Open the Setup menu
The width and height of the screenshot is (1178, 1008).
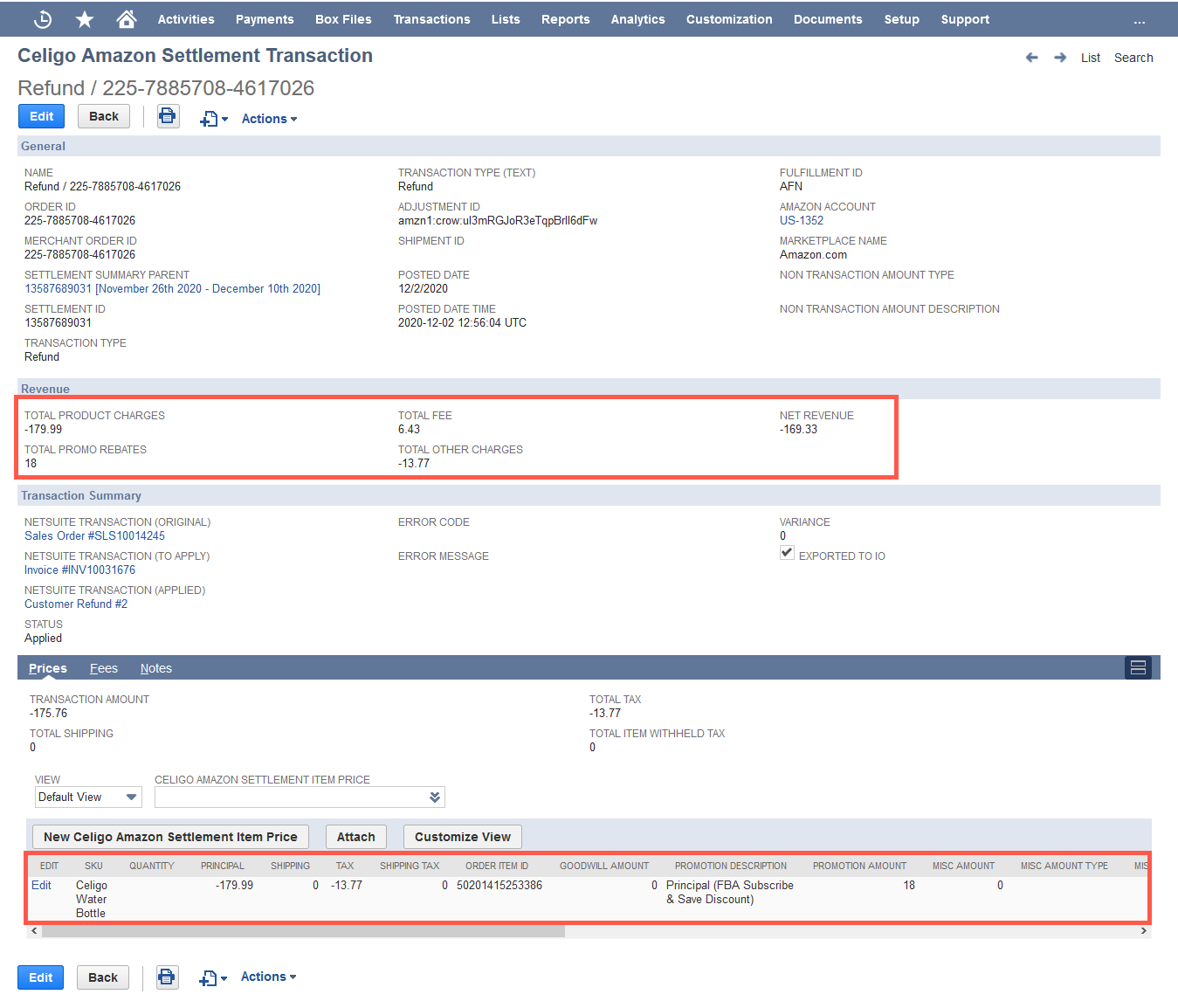coord(901,19)
